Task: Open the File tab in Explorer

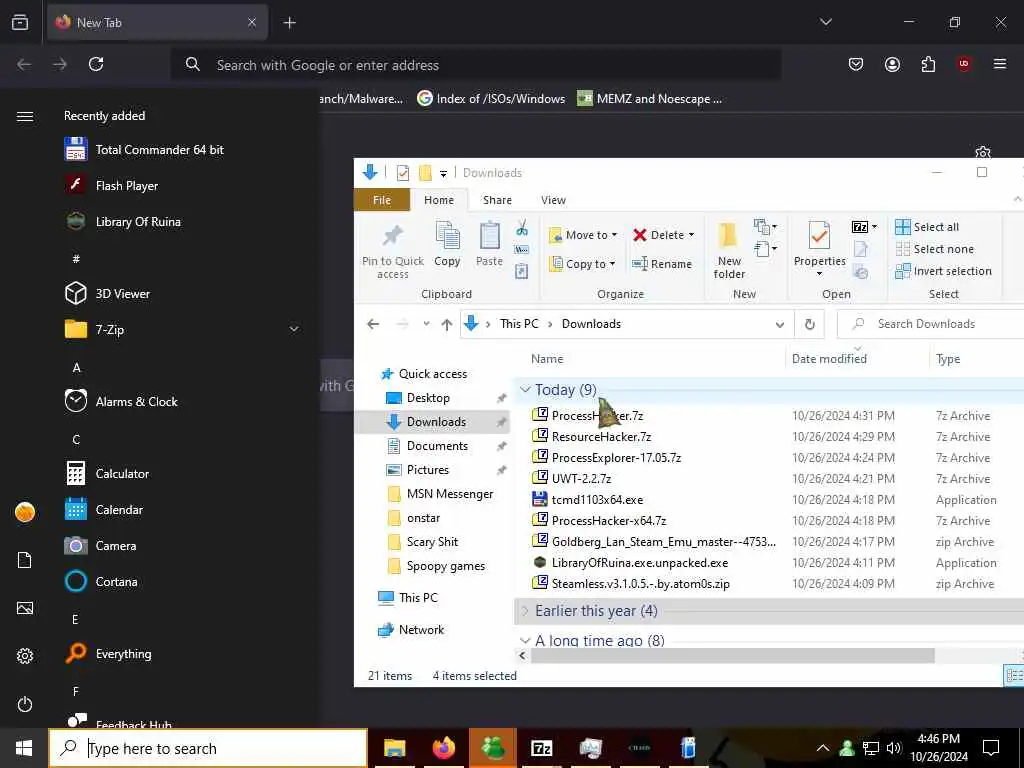Action: [382, 200]
